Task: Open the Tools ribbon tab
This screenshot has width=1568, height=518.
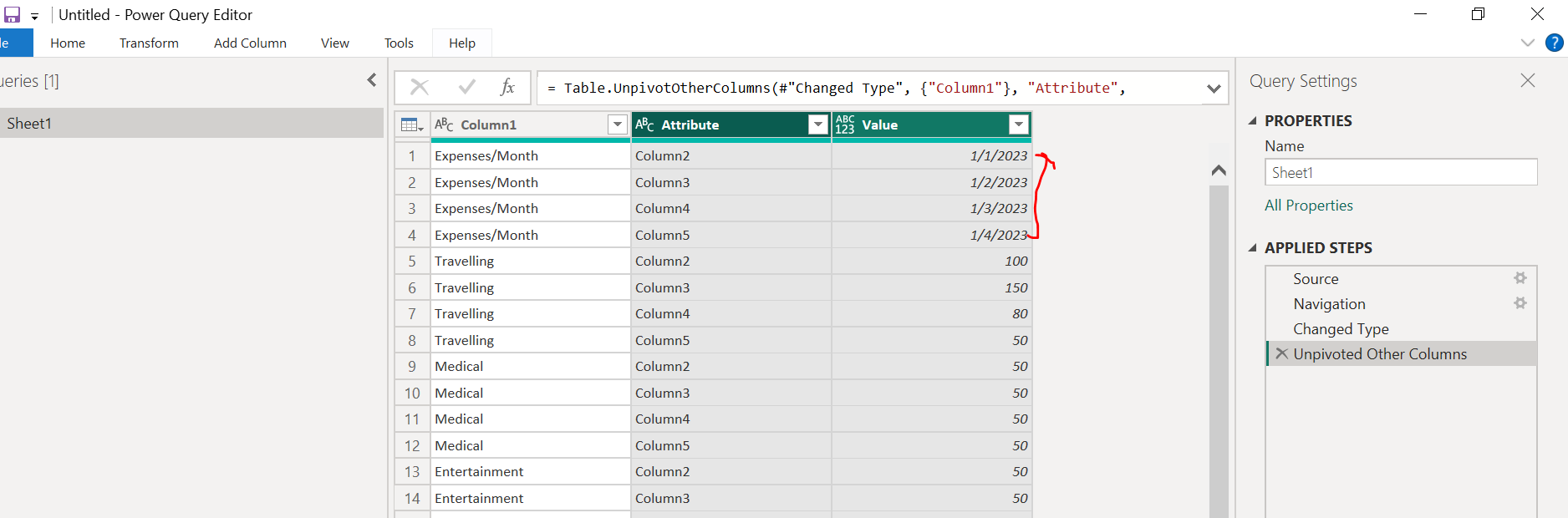Action: coord(399,43)
